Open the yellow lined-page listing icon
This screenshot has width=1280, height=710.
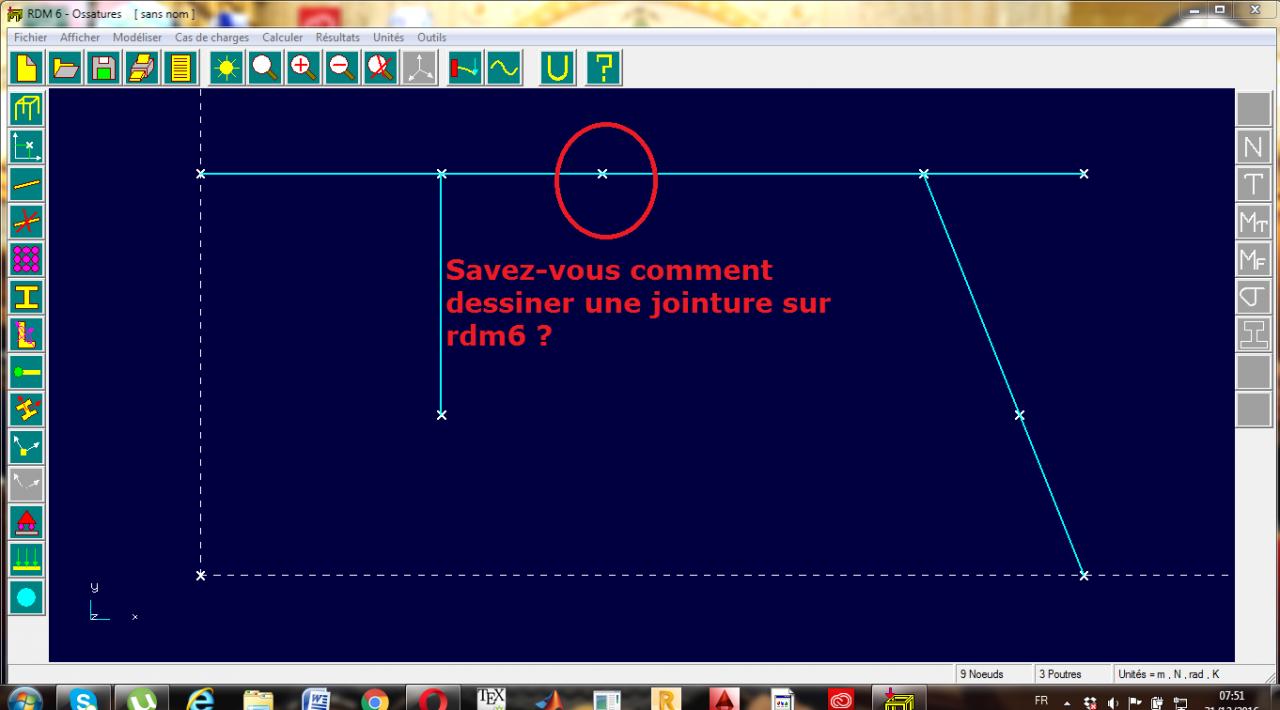pyautogui.click(x=181, y=68)
